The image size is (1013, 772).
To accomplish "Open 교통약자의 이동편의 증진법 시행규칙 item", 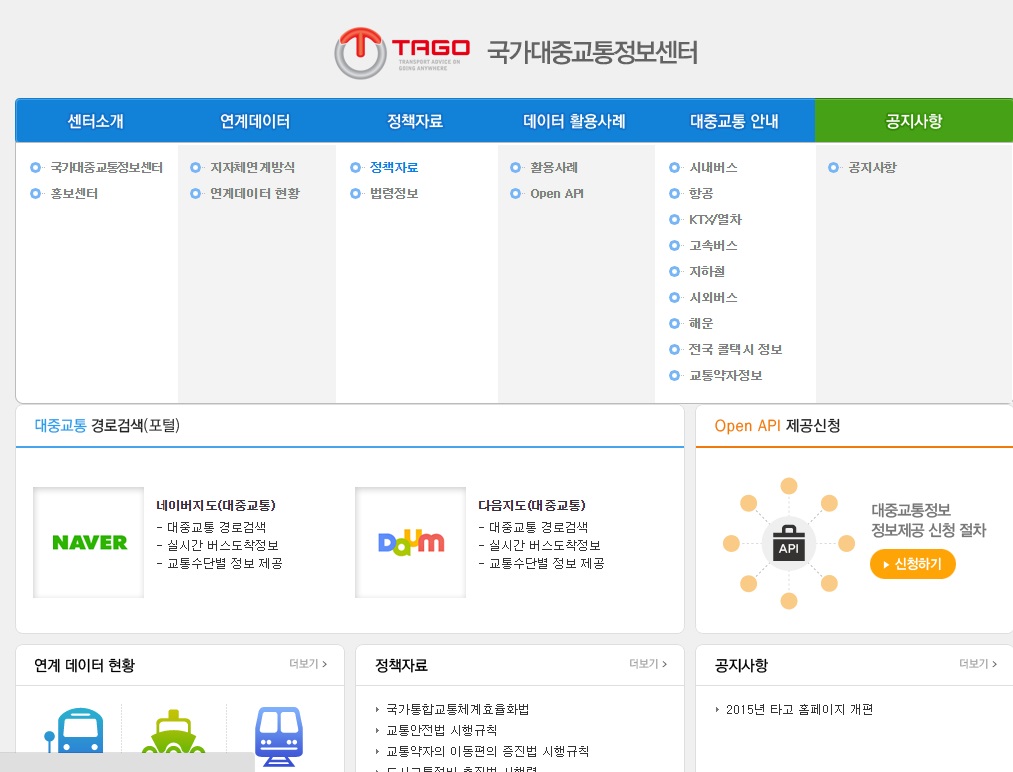I will (x=488, y=751).
